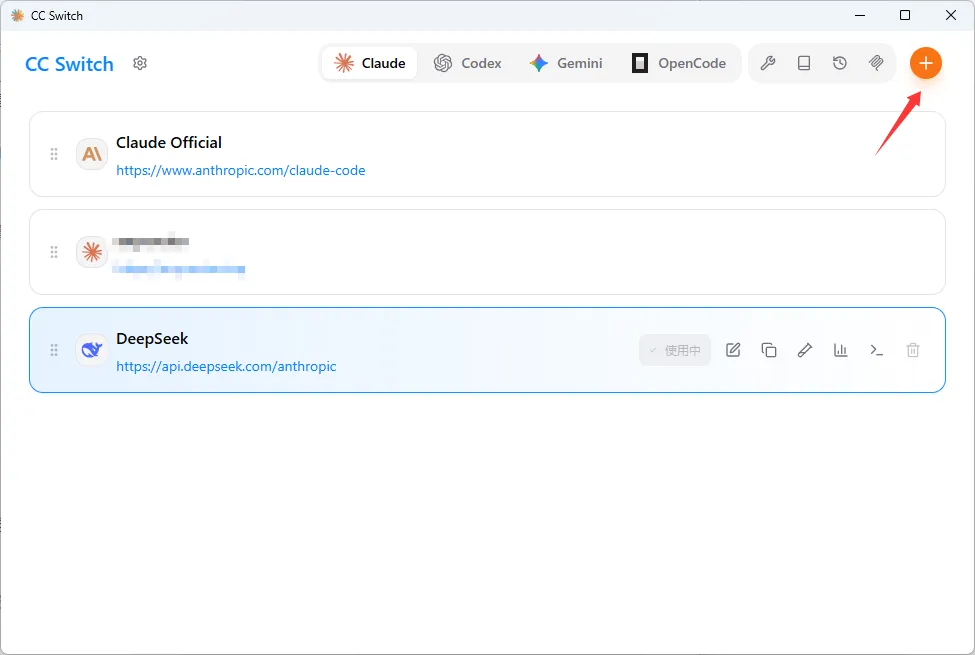975x655 pixels.
Task: Select the Claude Official provider name
Action: coord(169,142)
